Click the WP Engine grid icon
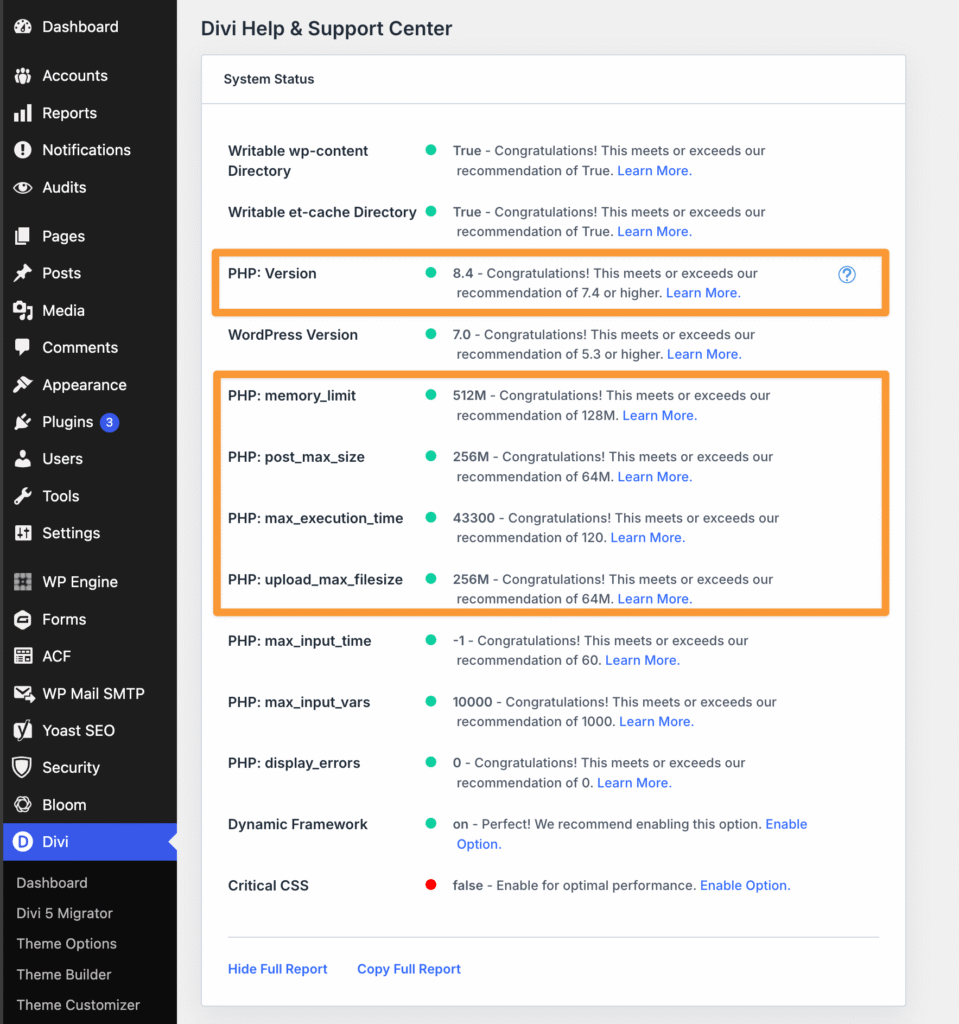Screen dimensions: 959x1024 pos(23,582)
